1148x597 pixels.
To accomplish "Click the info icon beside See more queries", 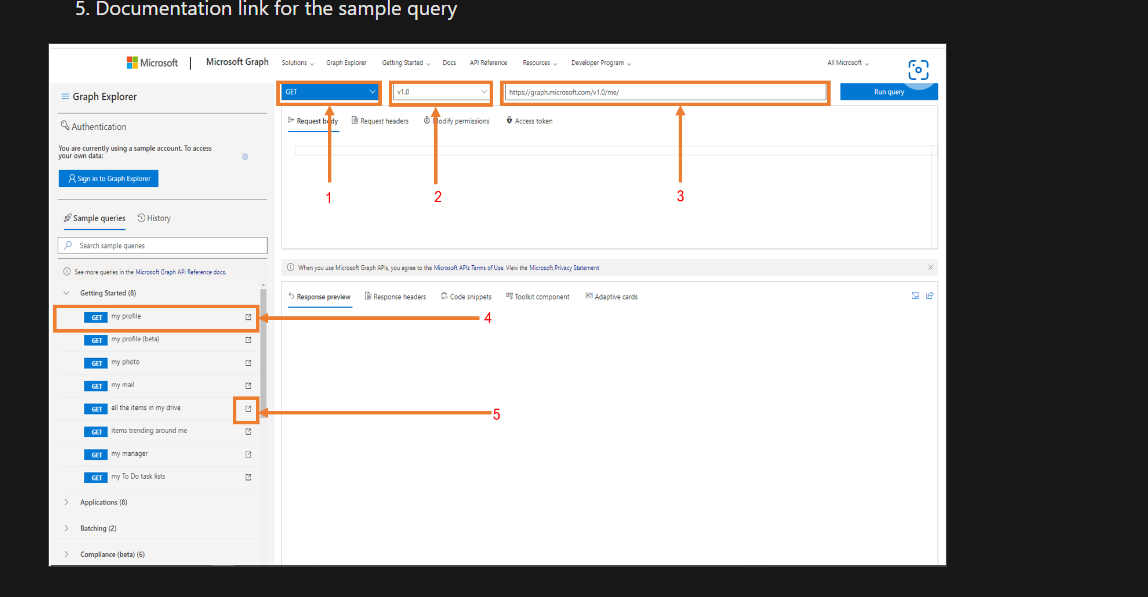I will 67,272.
